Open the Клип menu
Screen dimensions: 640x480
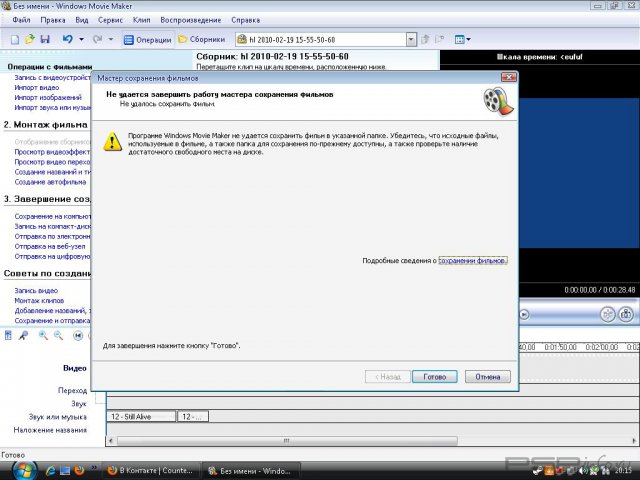pyautogui.click(x=141, y=20)
